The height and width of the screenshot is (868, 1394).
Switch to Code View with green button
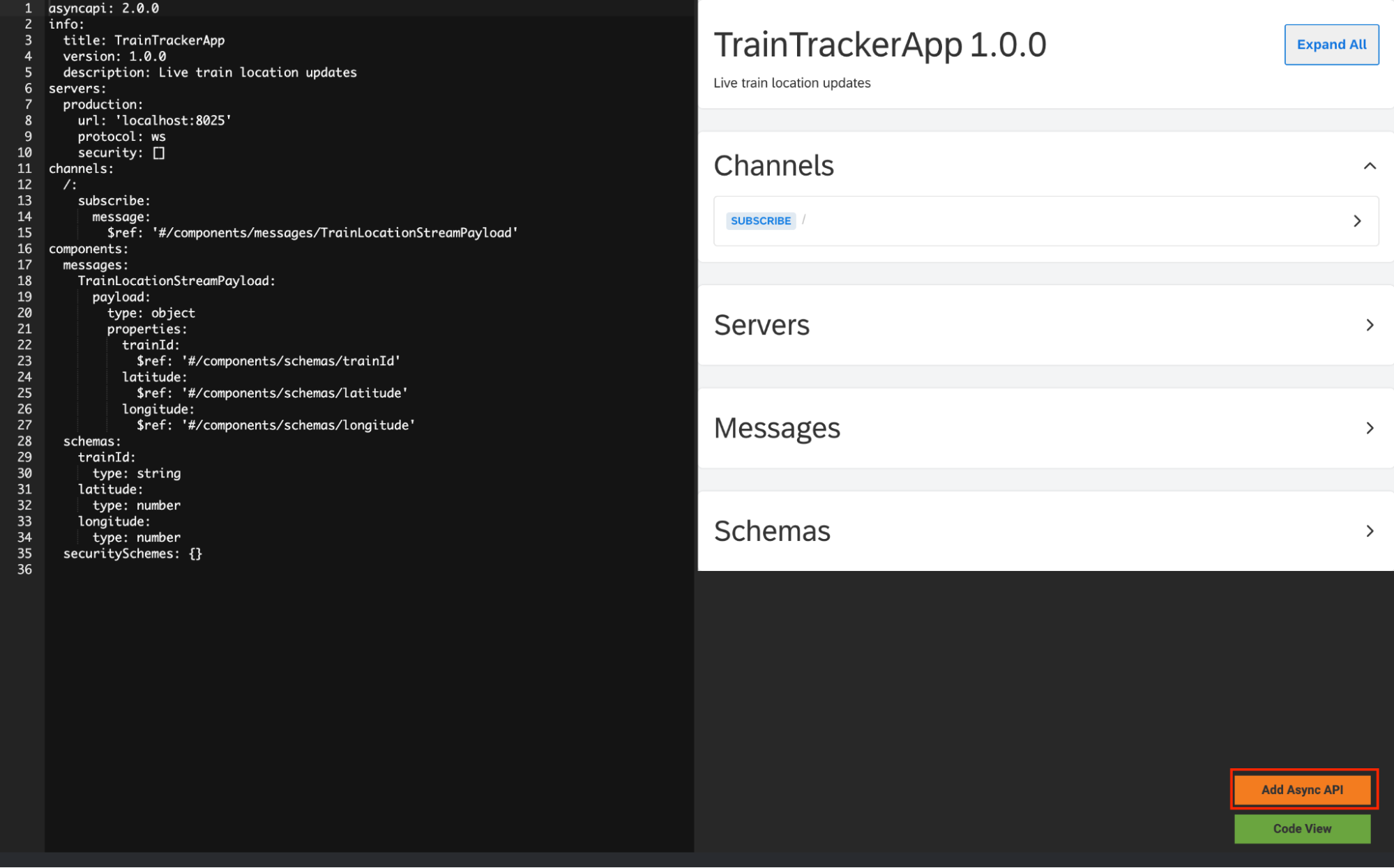pyautogui.click(x=1301, y=828)
